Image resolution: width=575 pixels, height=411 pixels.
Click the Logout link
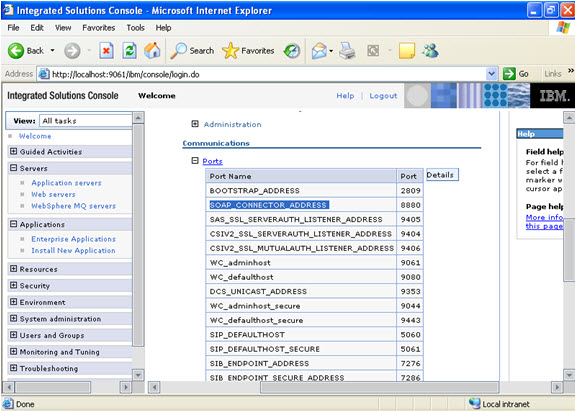click(x=383, y=96)
